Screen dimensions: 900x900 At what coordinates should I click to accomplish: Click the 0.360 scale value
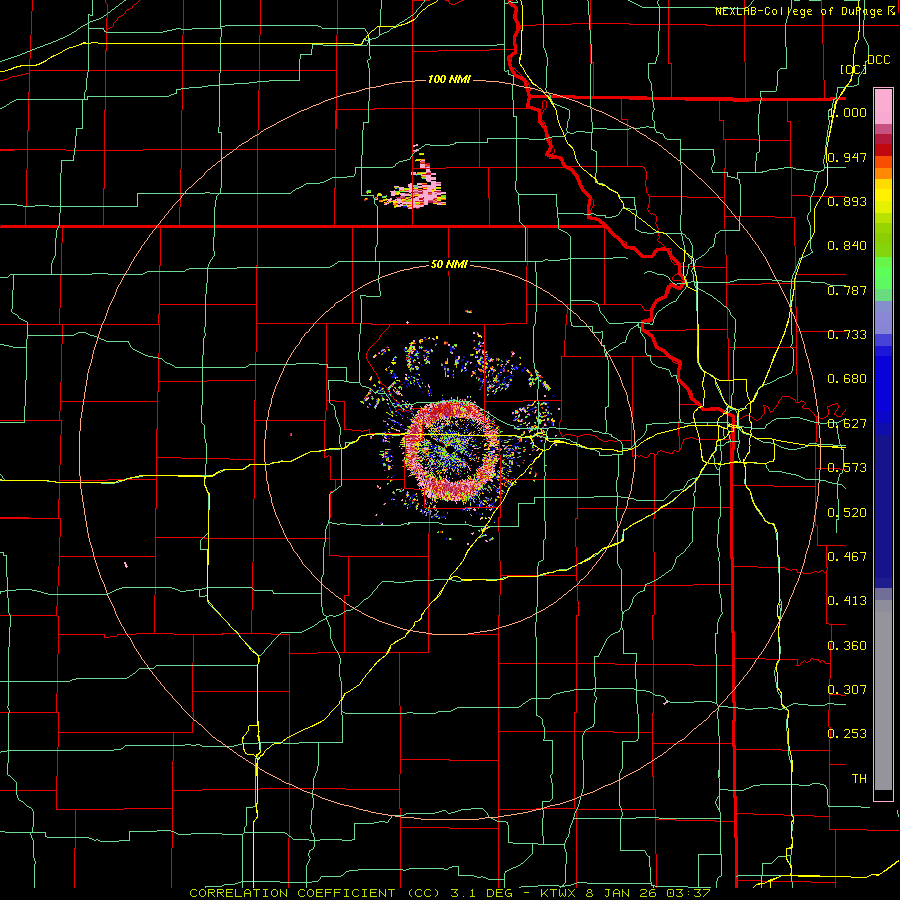(x=847, y=646)
